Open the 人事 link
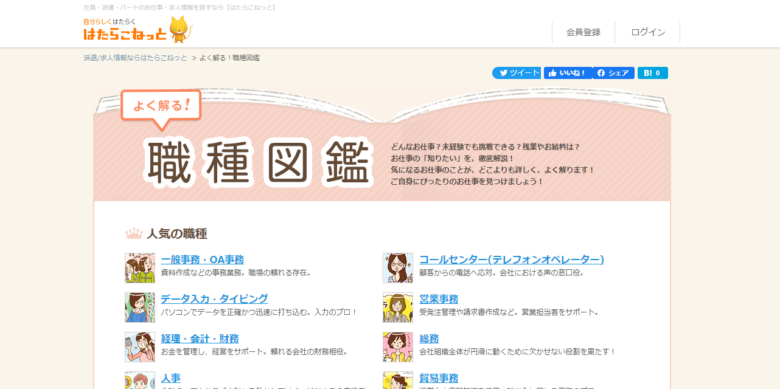780x389 pixels. 171,378
